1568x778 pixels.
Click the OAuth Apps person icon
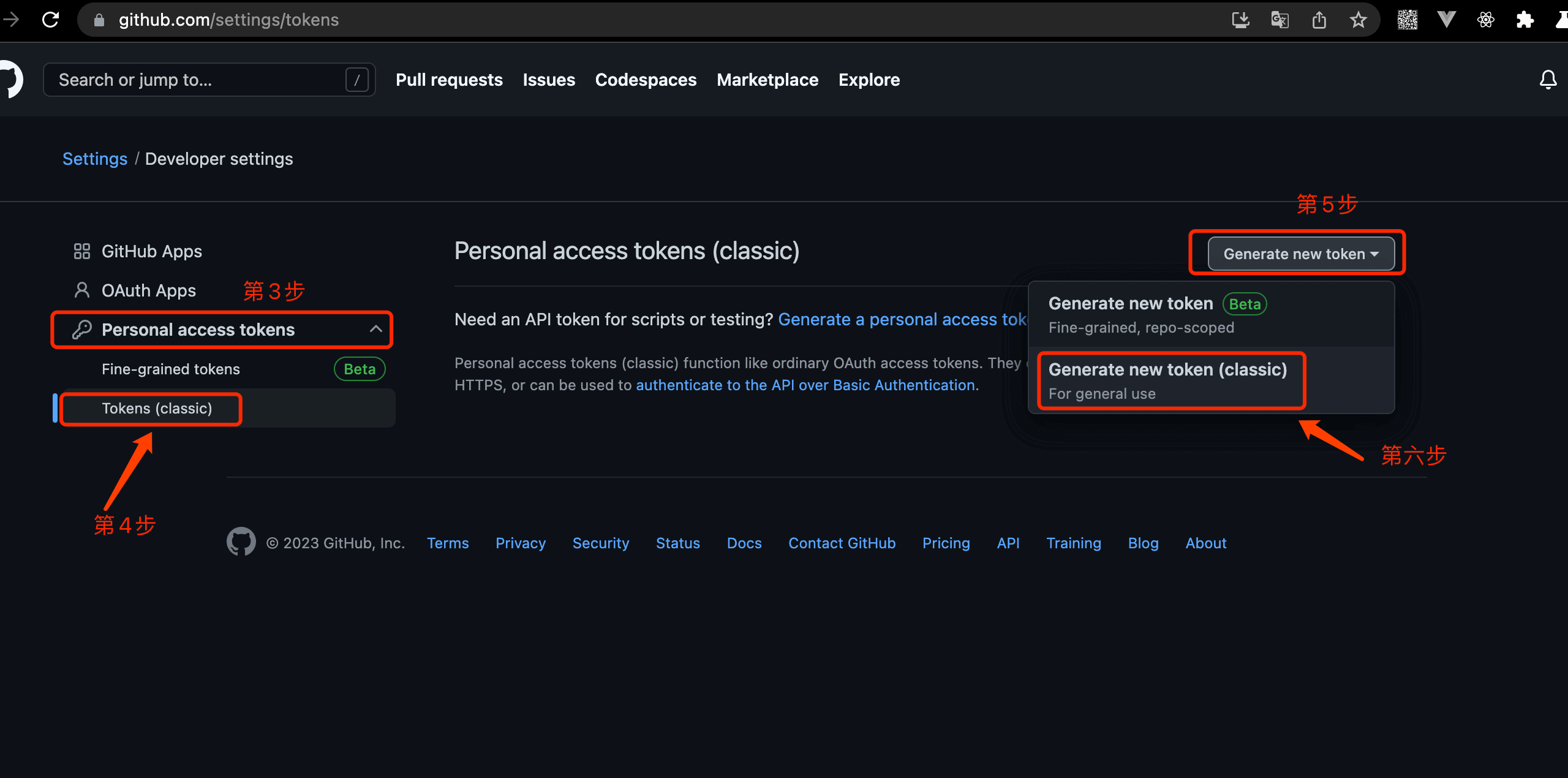tap(81, 290)
